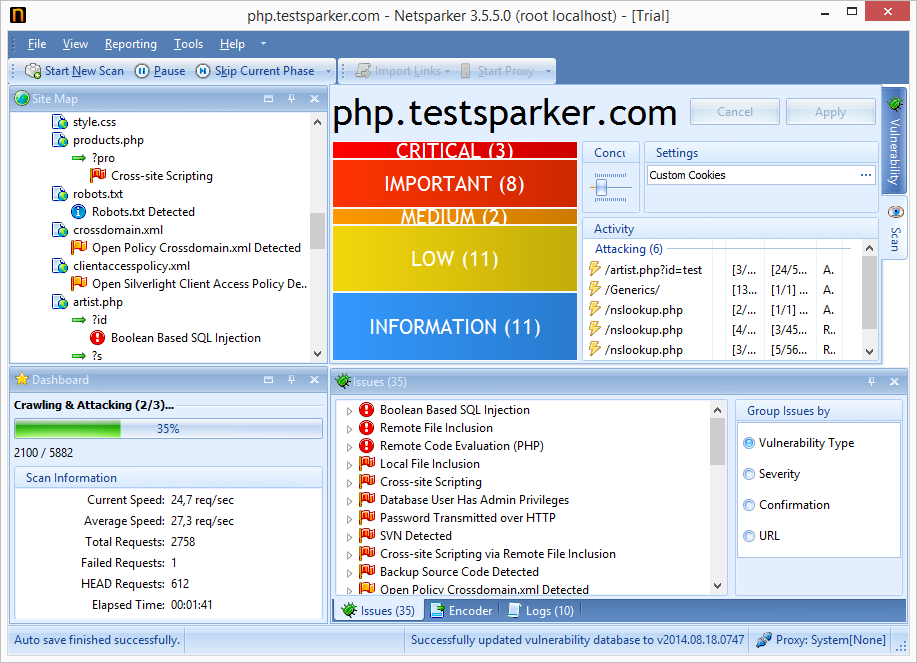Image resolution: width=917 pixels, height=663 pixels.
Task: Click the INFORMATION (11) severity bar
Action: (x=455, y=327)
